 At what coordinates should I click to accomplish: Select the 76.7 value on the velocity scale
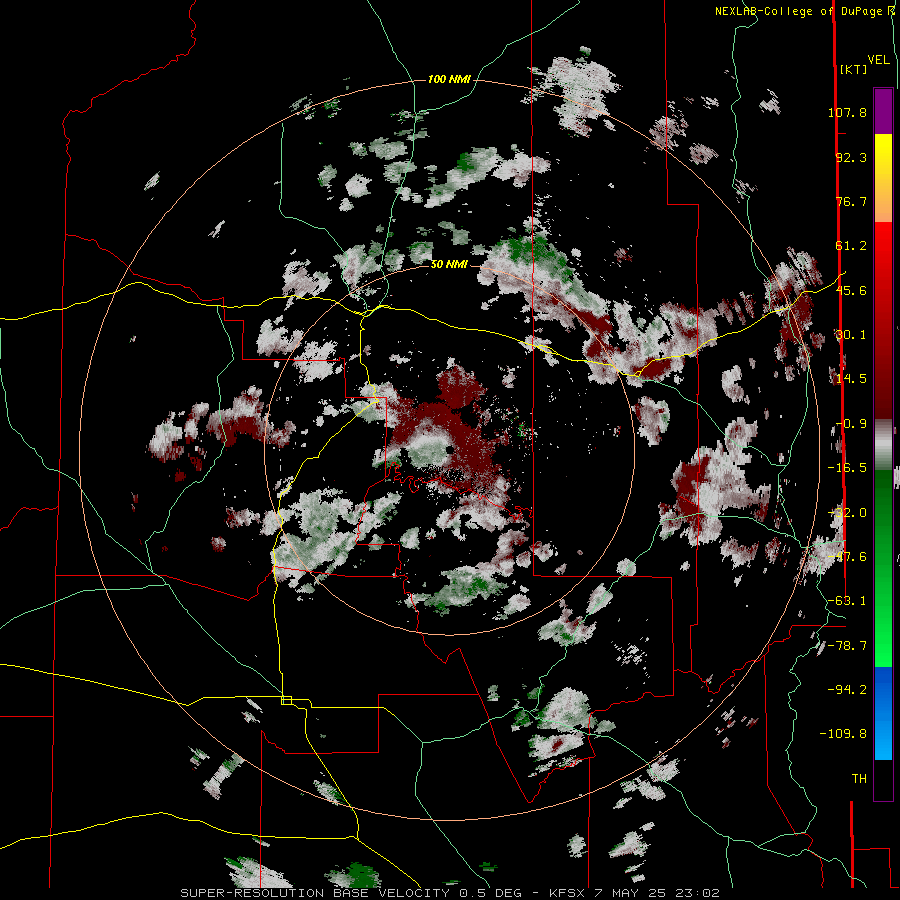point(851,201)
